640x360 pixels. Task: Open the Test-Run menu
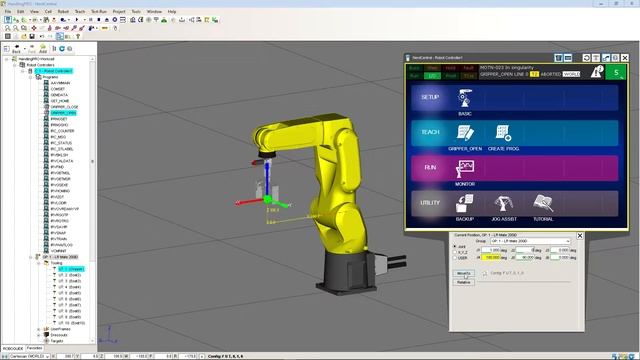pos(99,11)
